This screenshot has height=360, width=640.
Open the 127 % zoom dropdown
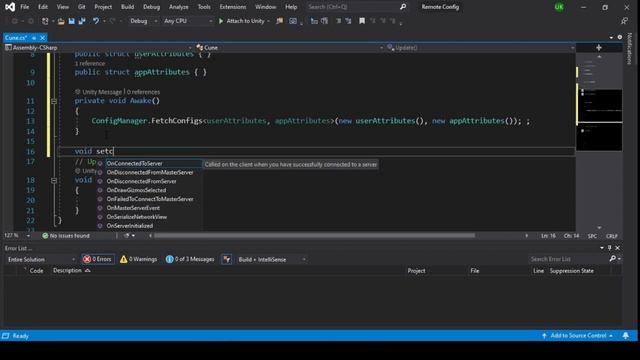coord(17,236)
